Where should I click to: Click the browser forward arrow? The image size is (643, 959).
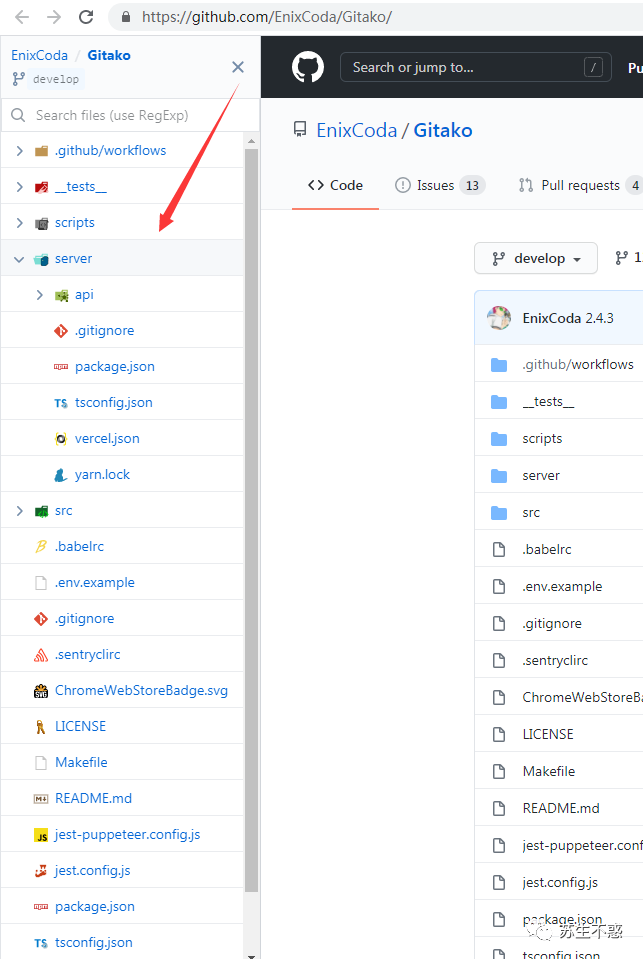[54, 17]
